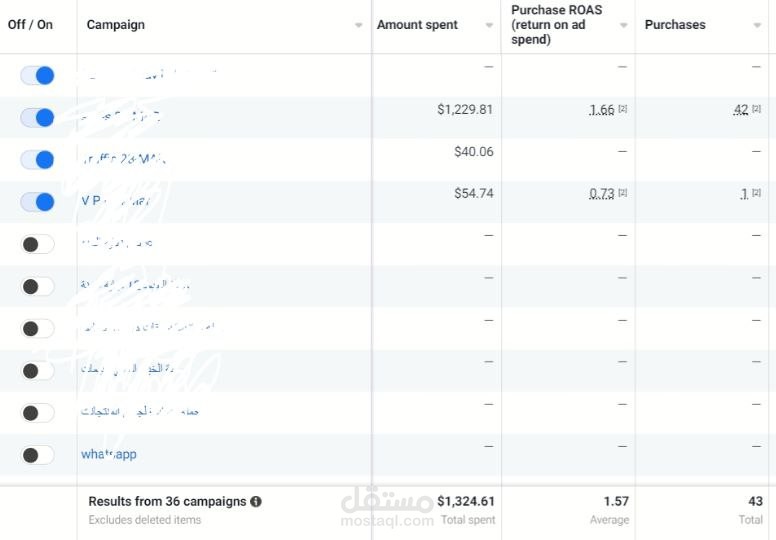Click footnote marker next to 0.73 ROAS
The width and height of the screenshot is (776, 540).
tap(622, 193)
